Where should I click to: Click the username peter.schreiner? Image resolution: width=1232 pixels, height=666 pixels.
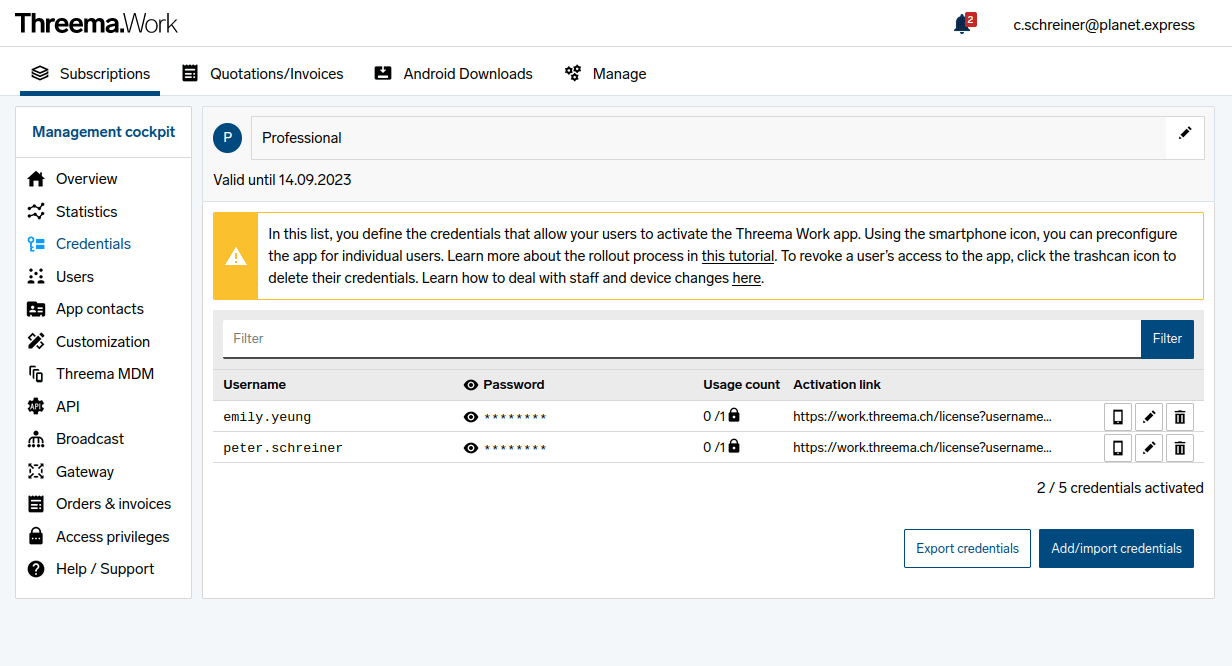pyautogui.click(x=283, y=448)
